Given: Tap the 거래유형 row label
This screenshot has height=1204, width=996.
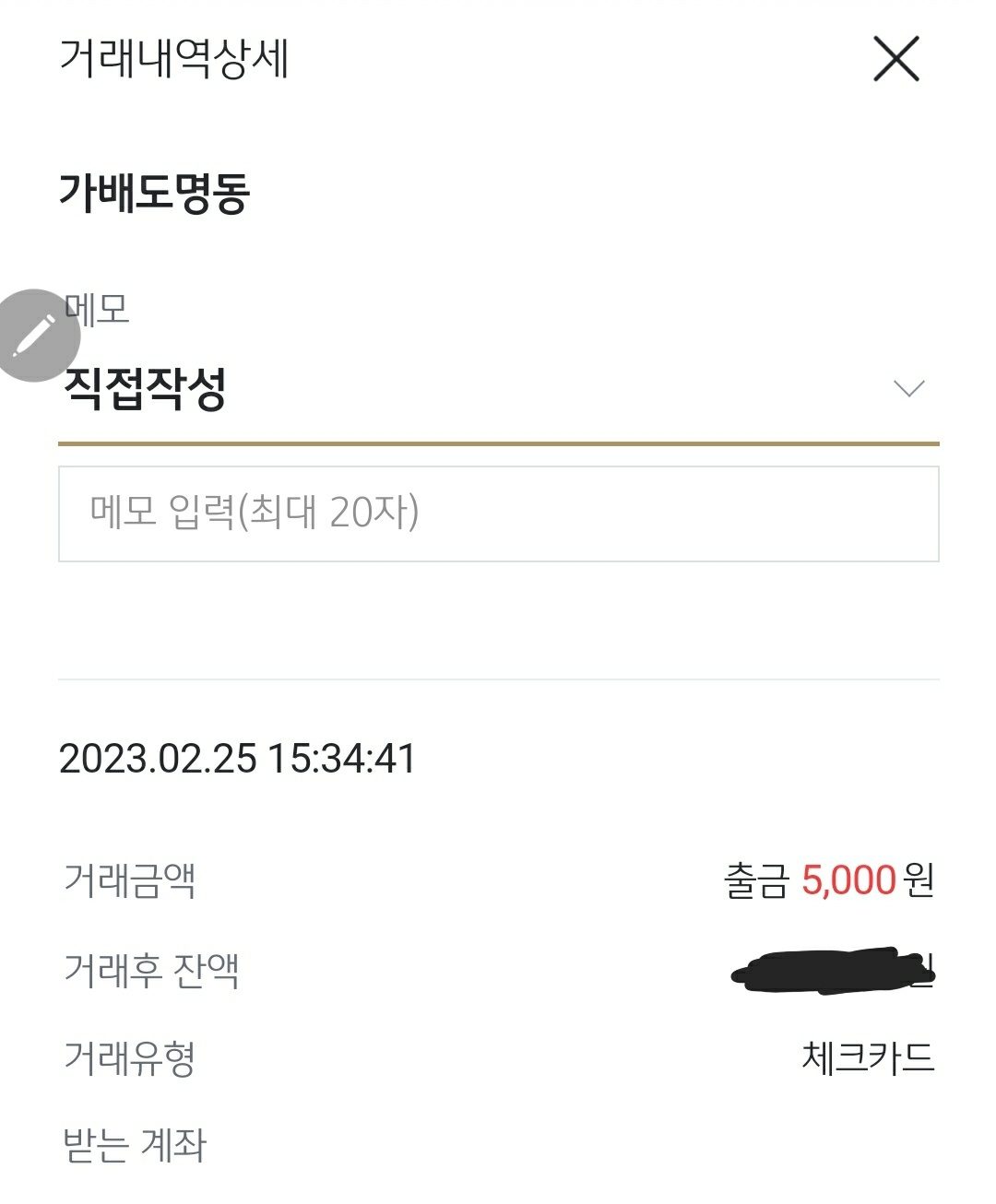Looking at the screenshot, I should click(x=129, y=1057).
